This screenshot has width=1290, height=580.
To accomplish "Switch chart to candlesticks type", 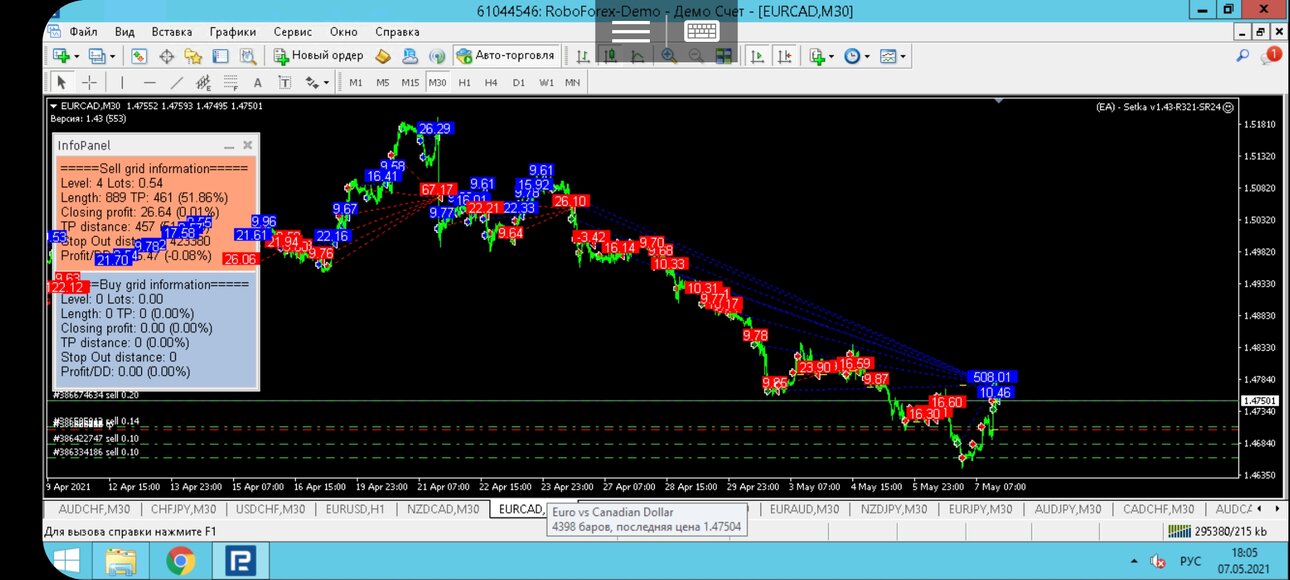I will [610, 56].
